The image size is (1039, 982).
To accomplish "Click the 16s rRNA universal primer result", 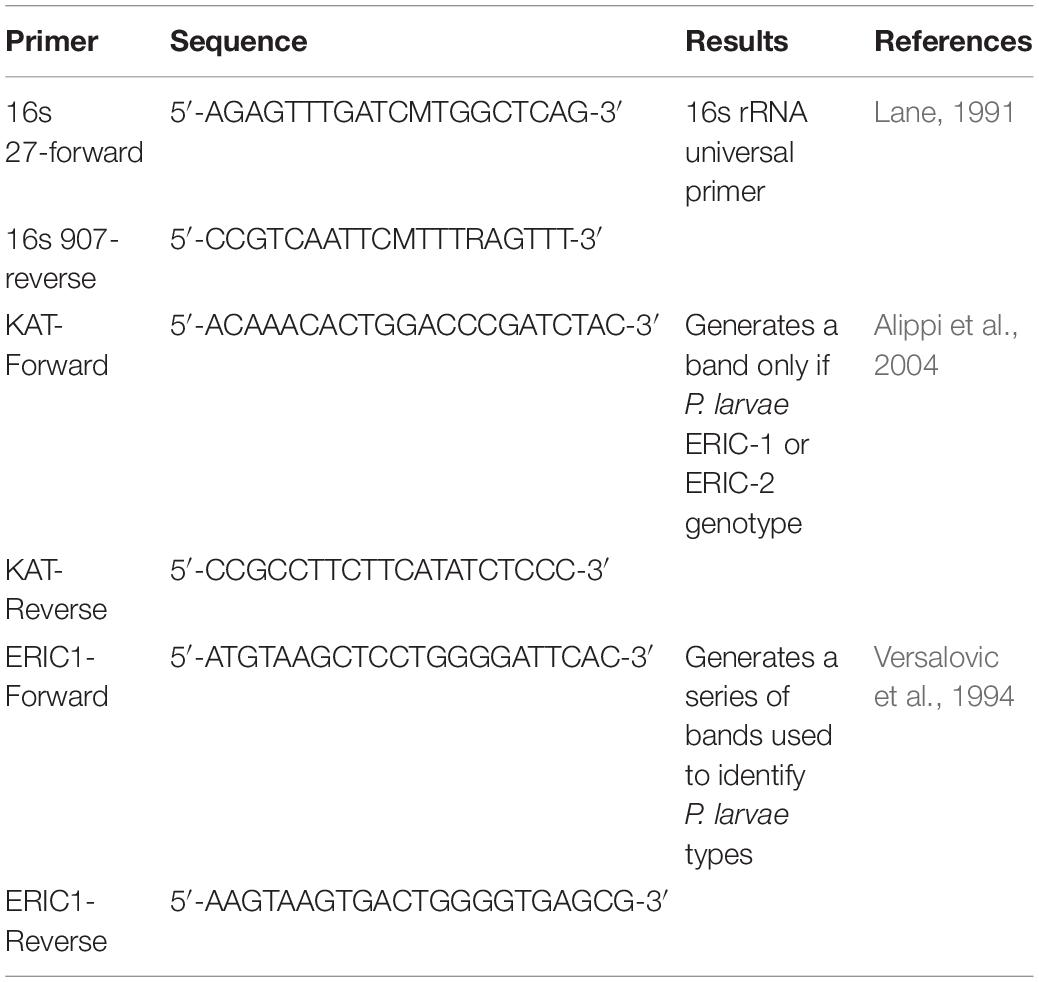I will pos(746,152).
